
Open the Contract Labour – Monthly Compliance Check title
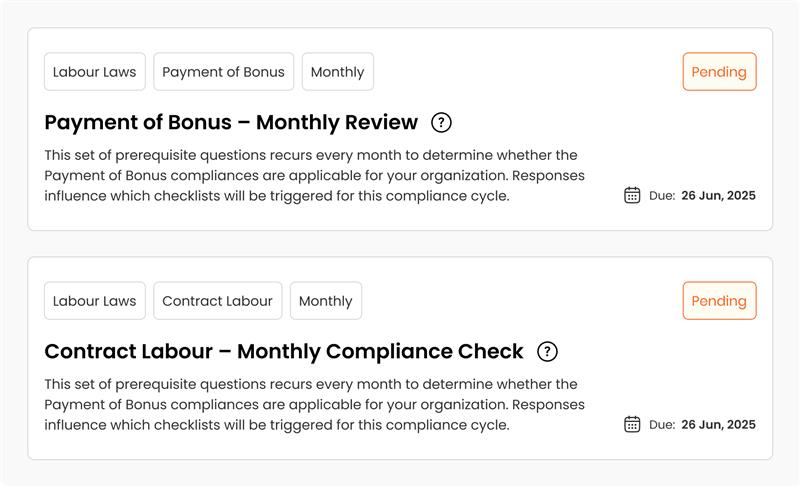coord(284,352)
